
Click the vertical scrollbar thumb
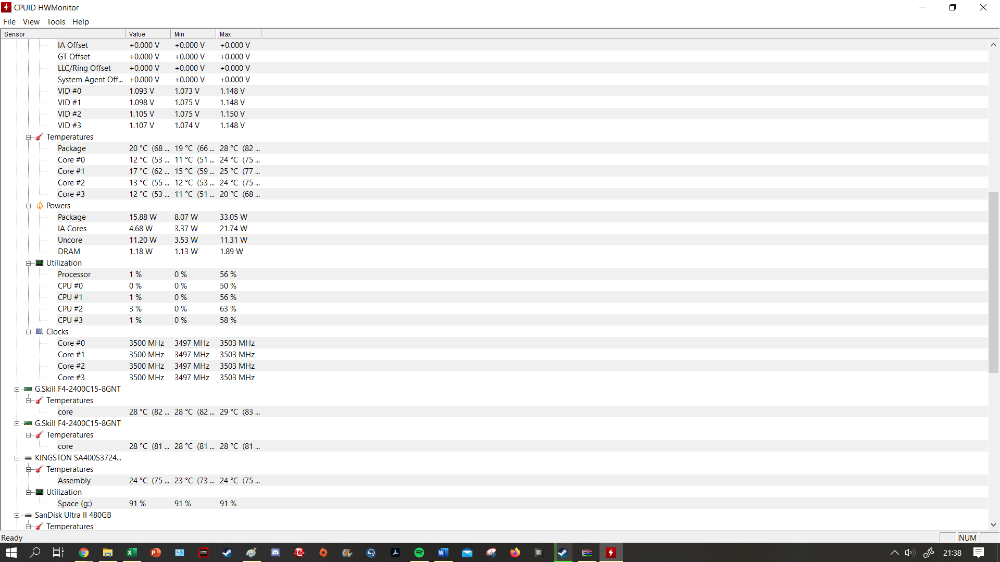tap(994, 283)
